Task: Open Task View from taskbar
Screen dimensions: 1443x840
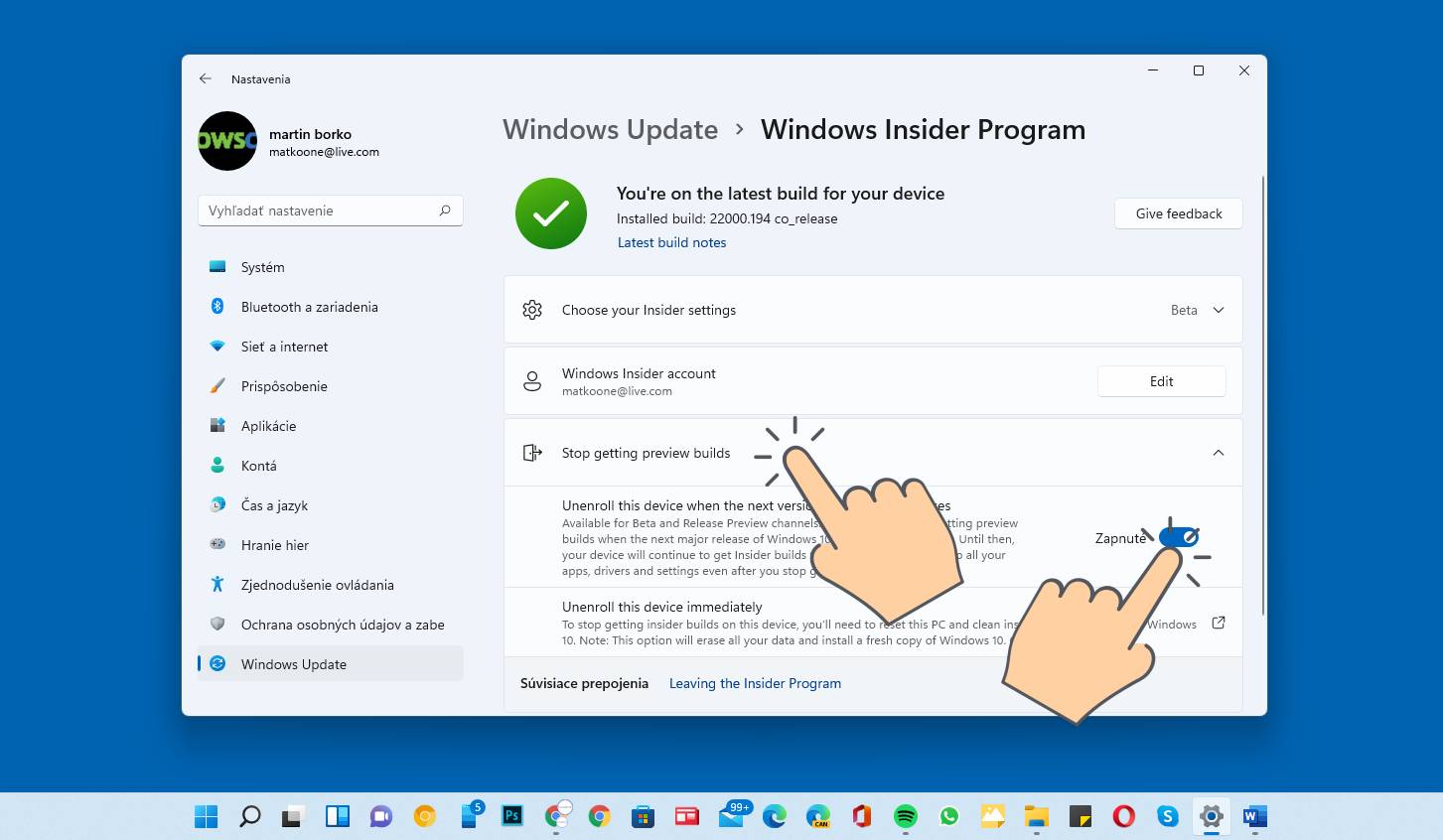Action: click(x=293, y=816)
